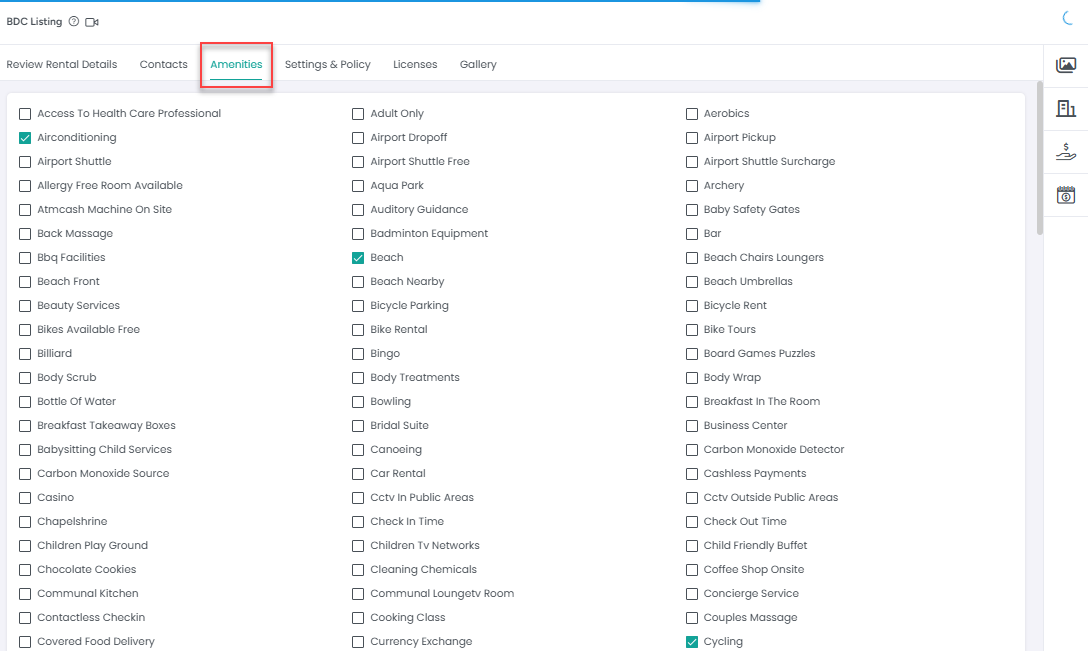Enable Bowling checkbox
Viewport: 1088px width, 651px height.
tap(358, 402)
